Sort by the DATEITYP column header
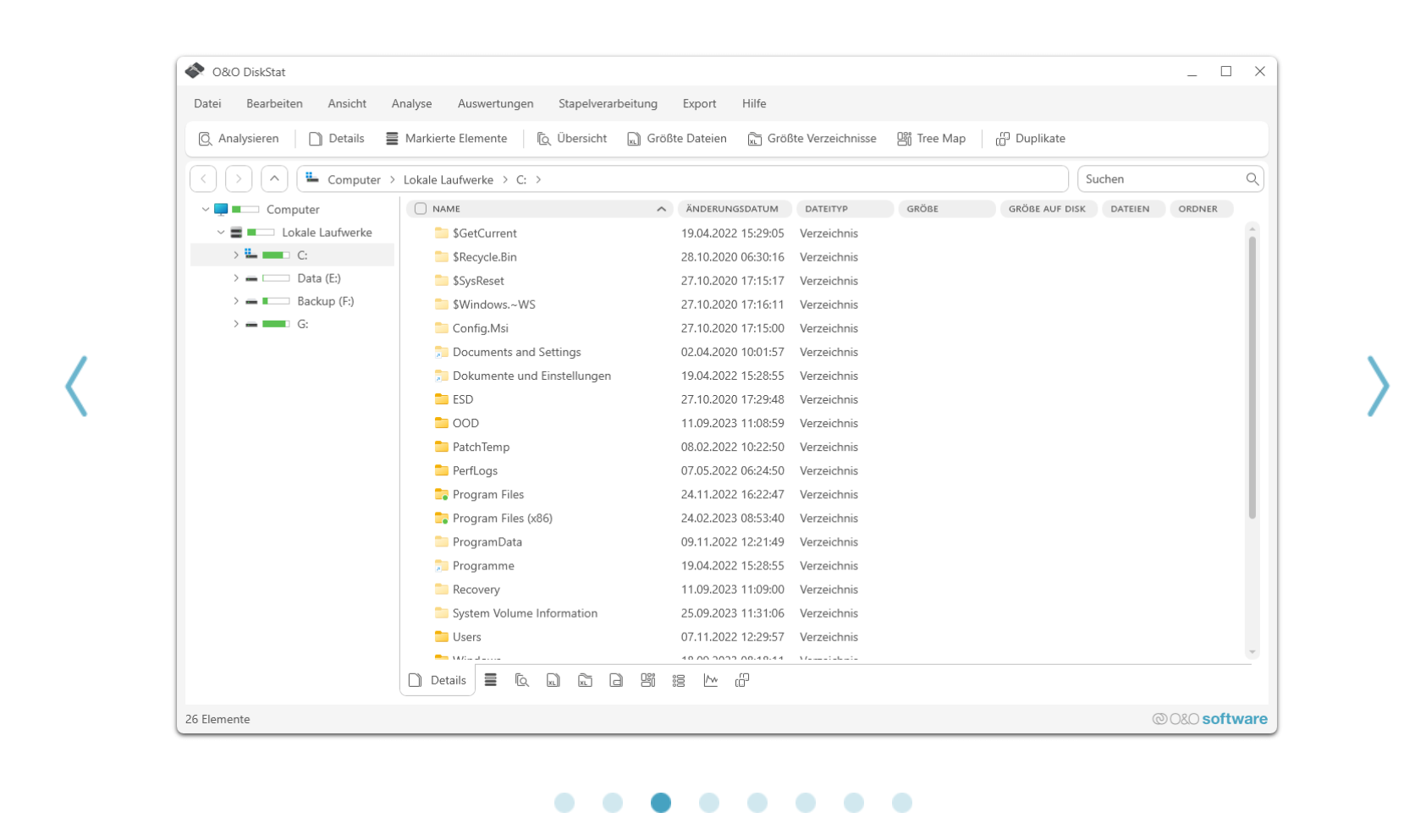 tap(845, 209)
